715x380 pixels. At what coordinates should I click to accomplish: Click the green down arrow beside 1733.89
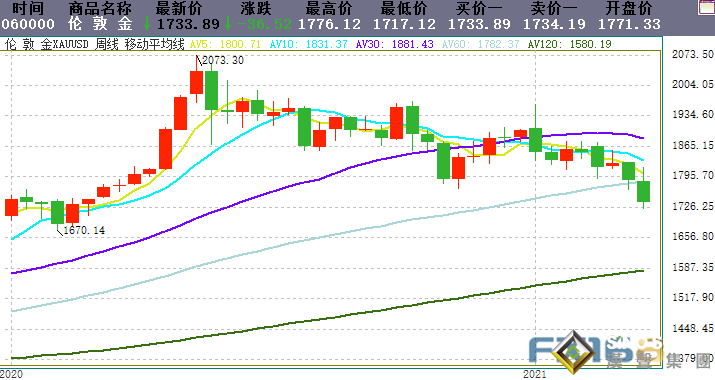[x=147, y=23]
